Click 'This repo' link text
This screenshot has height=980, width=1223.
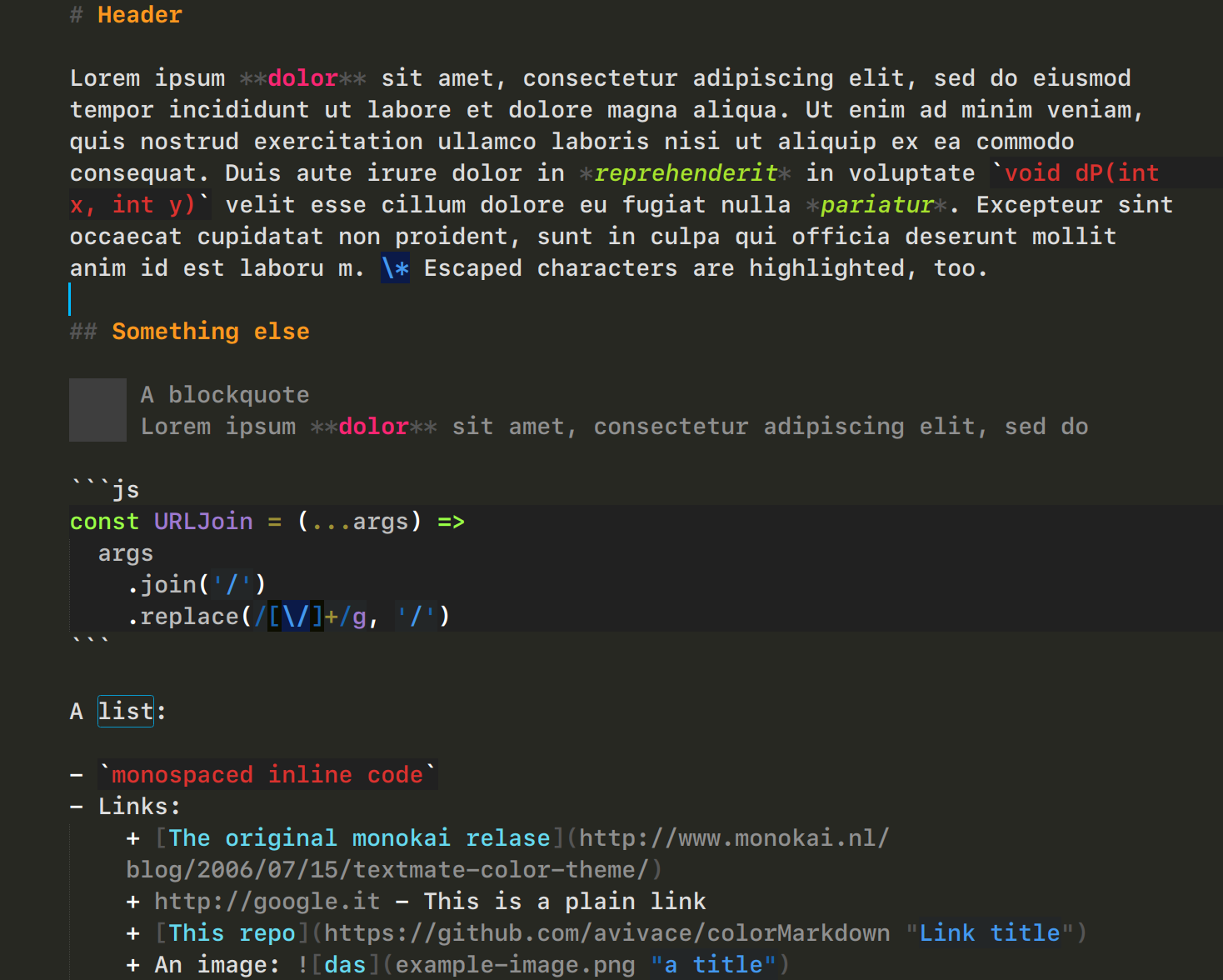click(232, 933)
